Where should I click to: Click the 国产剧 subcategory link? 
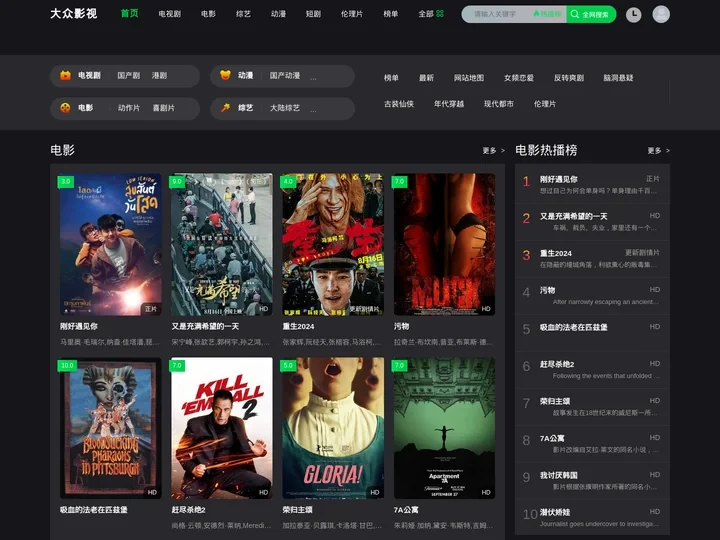pos(129,75)
